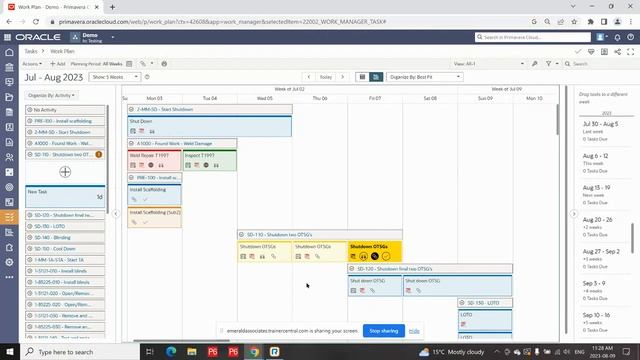This screenshot has width=640, height=360.
Task: Open the folder icon in the left sidebar
Action: (x=9, y=97)
